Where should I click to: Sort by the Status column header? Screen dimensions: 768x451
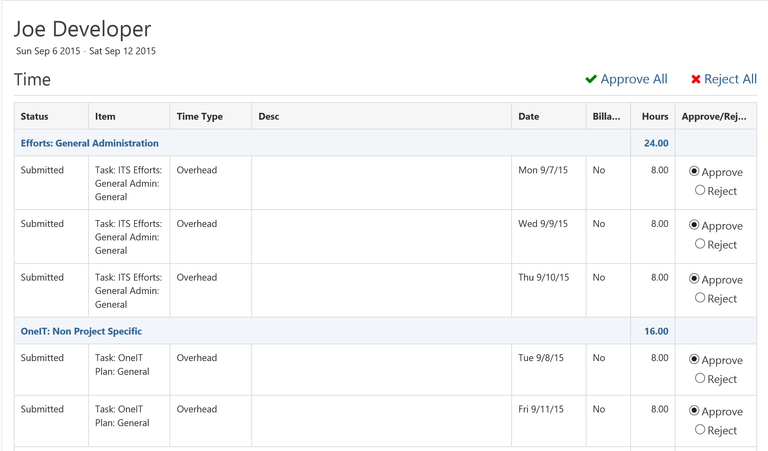pyautogui.click(x=35, y=117)
